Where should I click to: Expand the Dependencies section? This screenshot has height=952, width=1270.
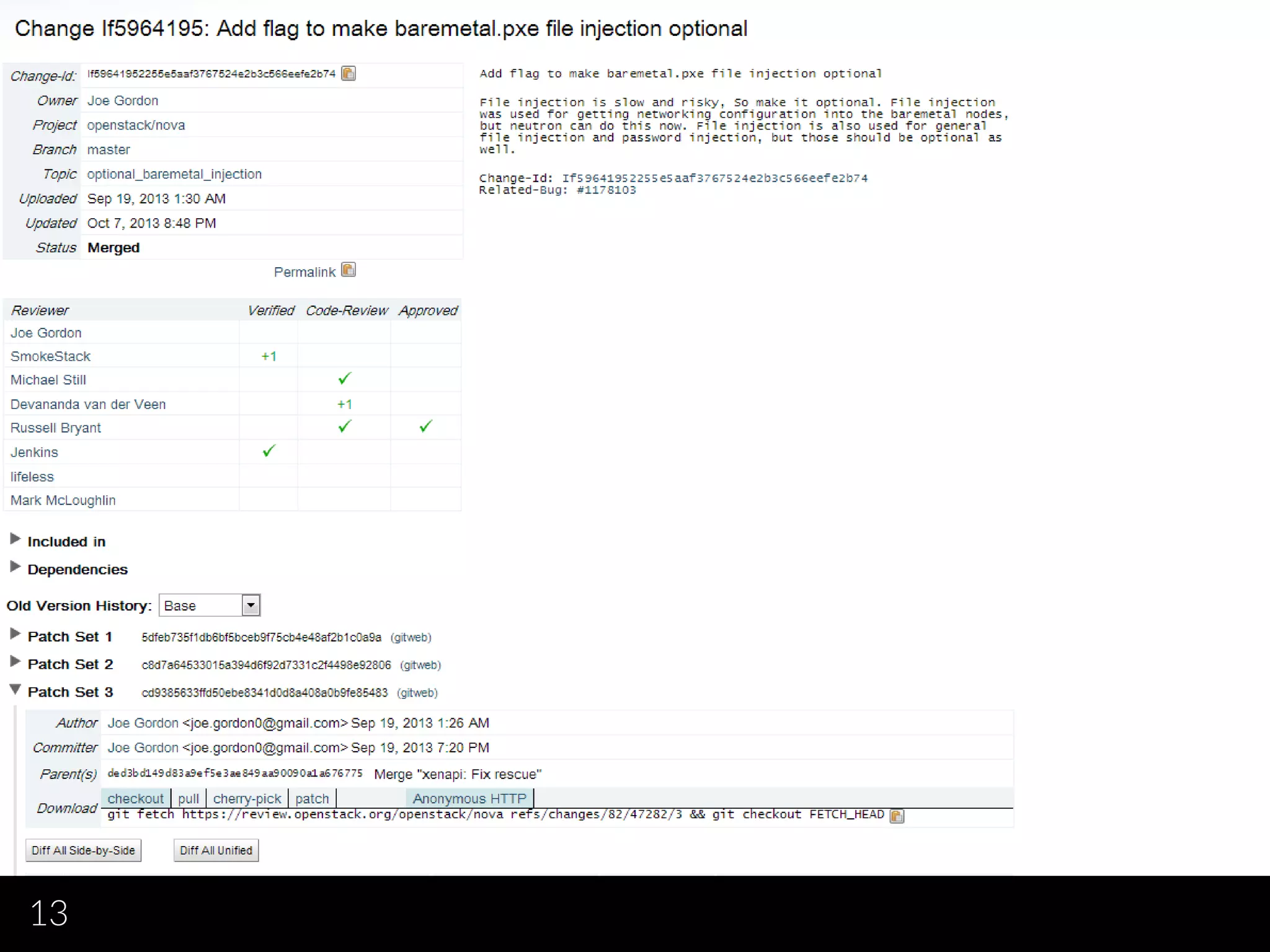pos(16,567)
